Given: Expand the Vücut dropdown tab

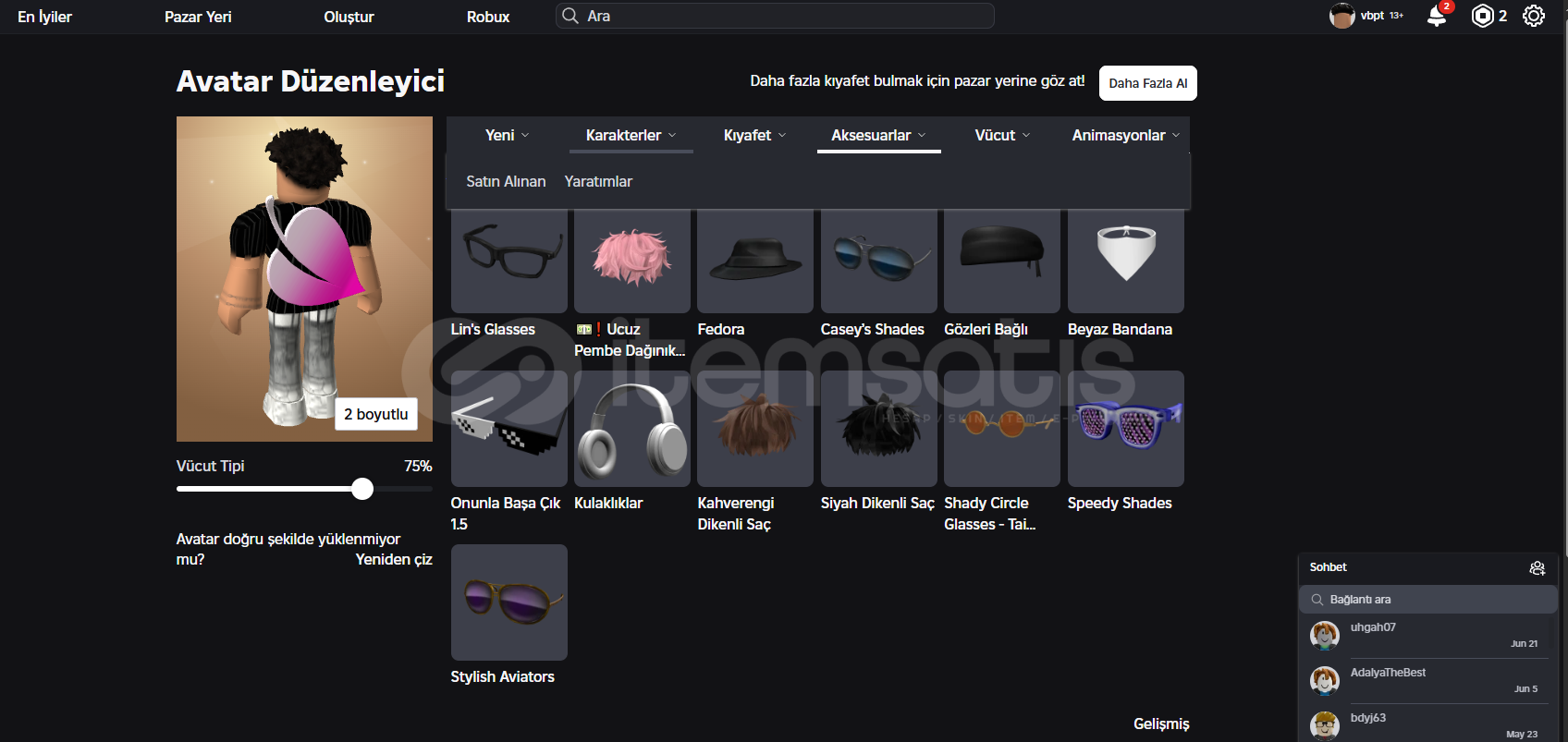Looking at the screenshot, I should pyautogui.click(x=1002, y=135).
